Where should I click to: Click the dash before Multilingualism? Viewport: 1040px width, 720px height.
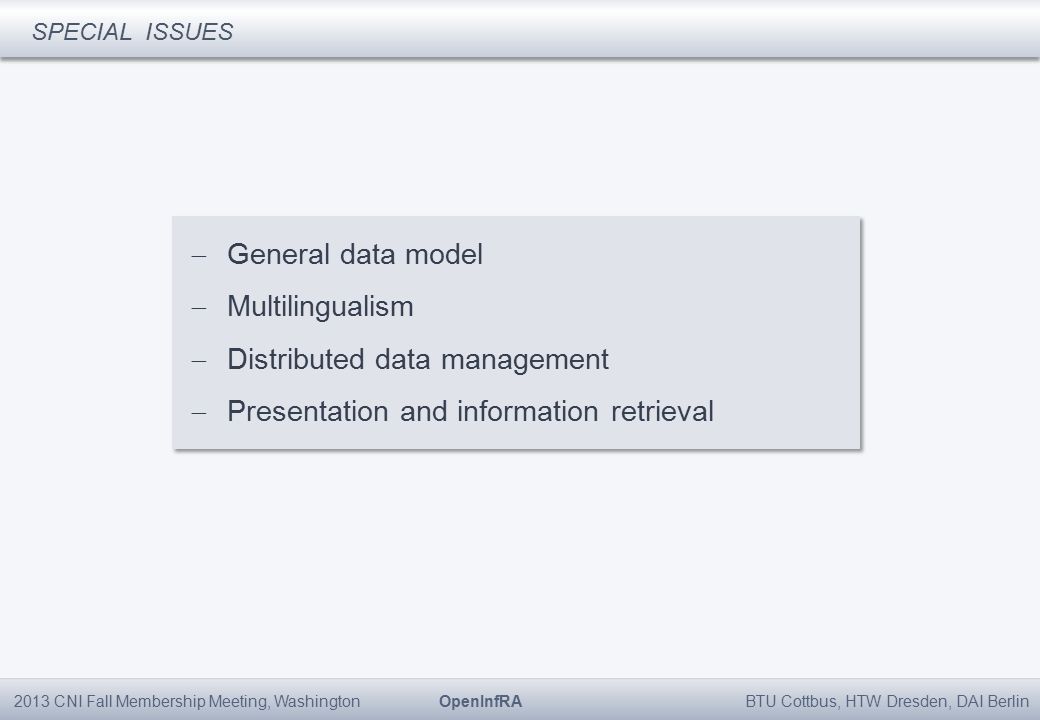click(199, 308)
